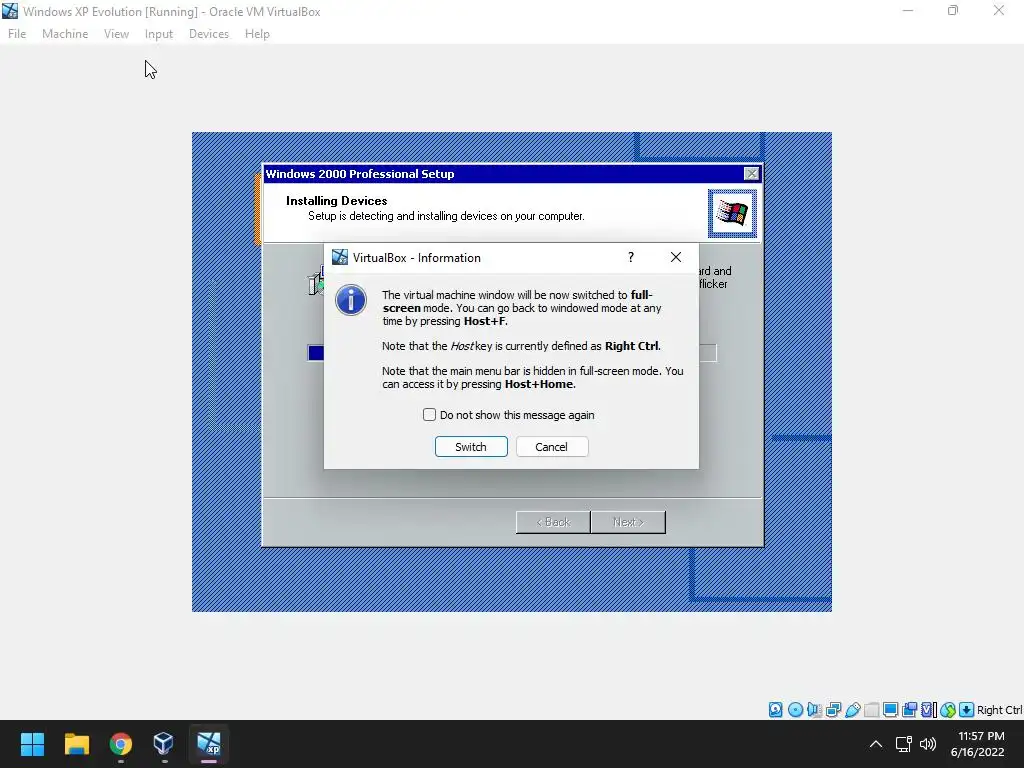Click the network icon in system tray
Image resolution: width=1024 pixels, height=768 pixels.
tap(904, 744)
